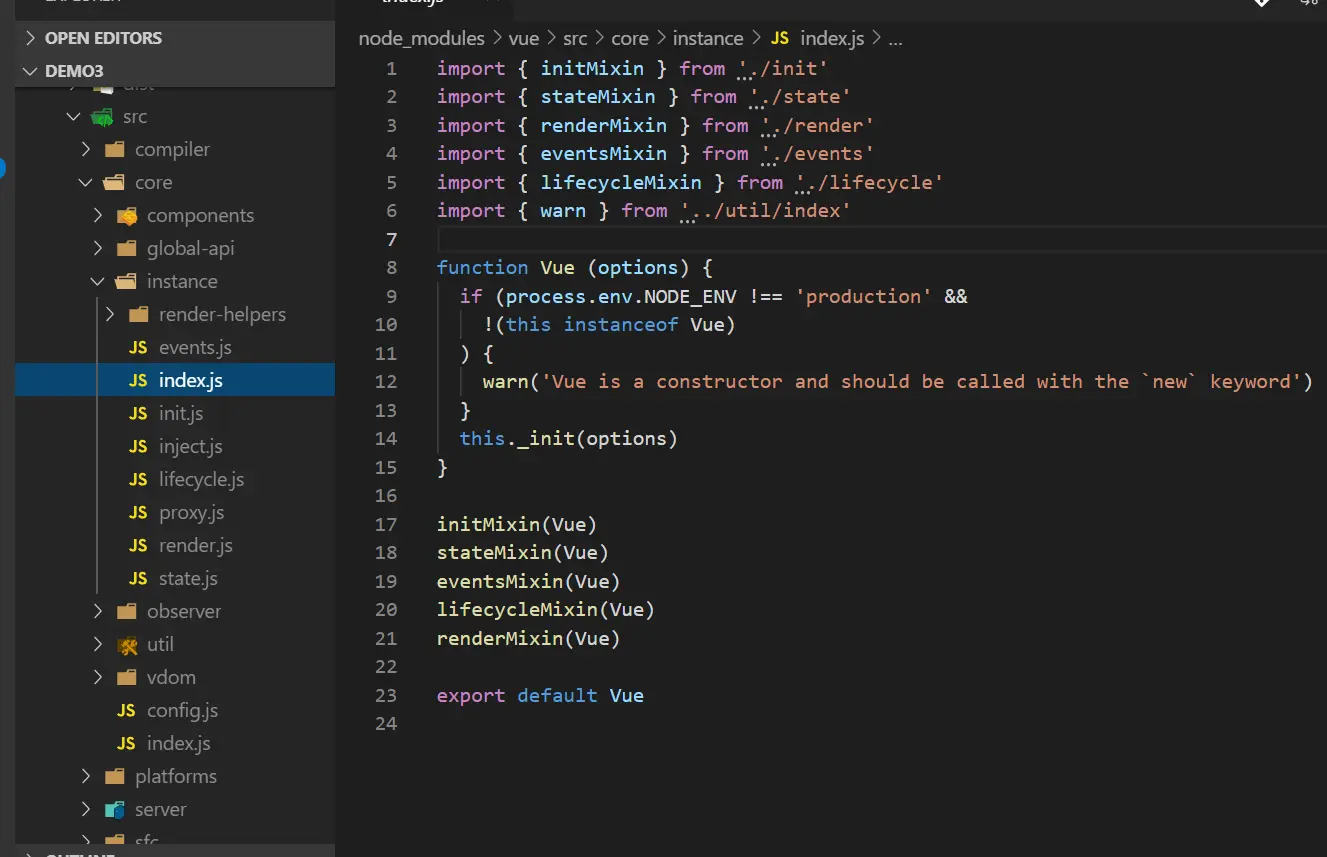Click the vdom folder icon
The image size is (1327, 857).
[x=127, y=678]
